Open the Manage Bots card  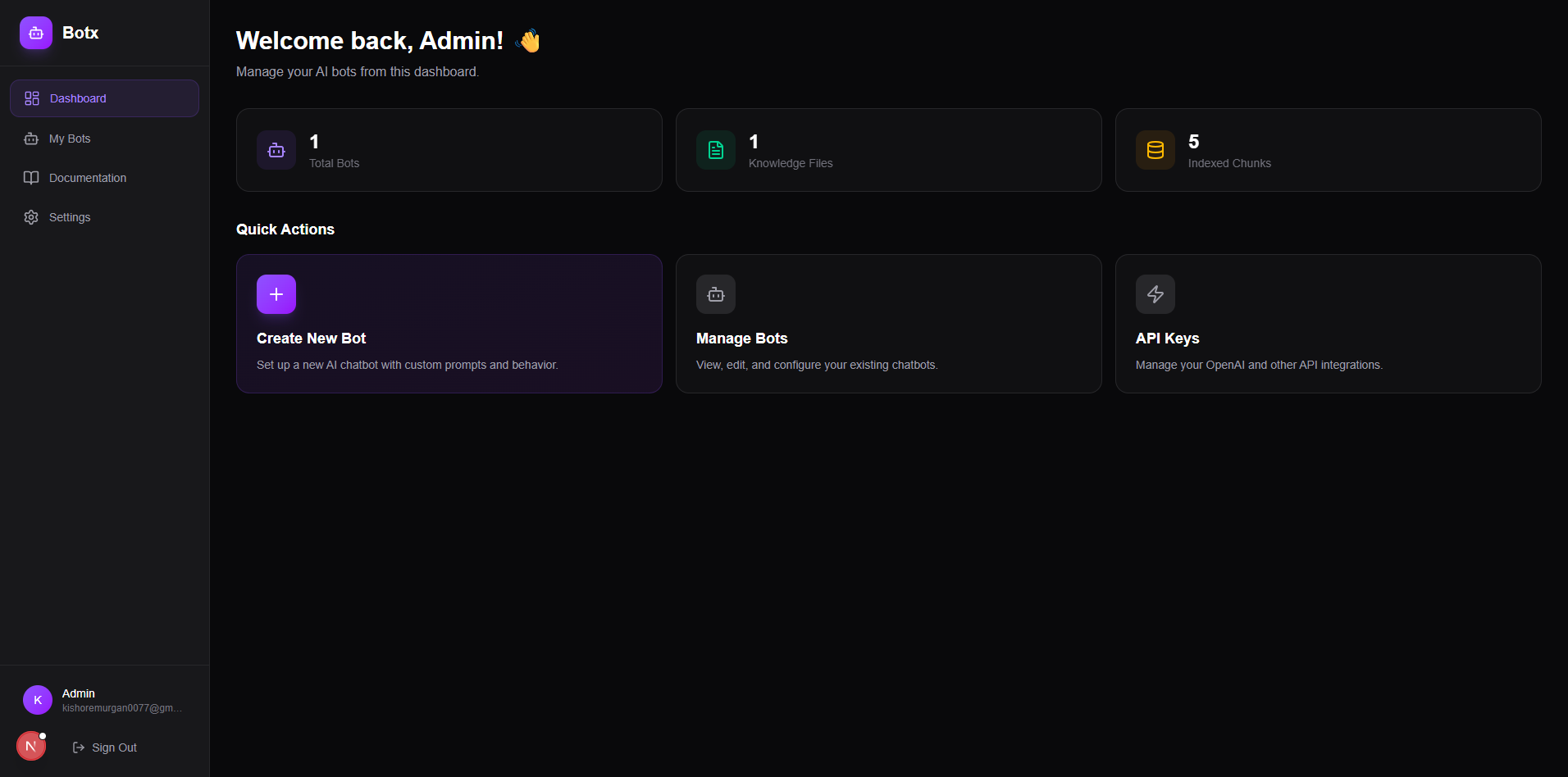(x=888, y=324)
